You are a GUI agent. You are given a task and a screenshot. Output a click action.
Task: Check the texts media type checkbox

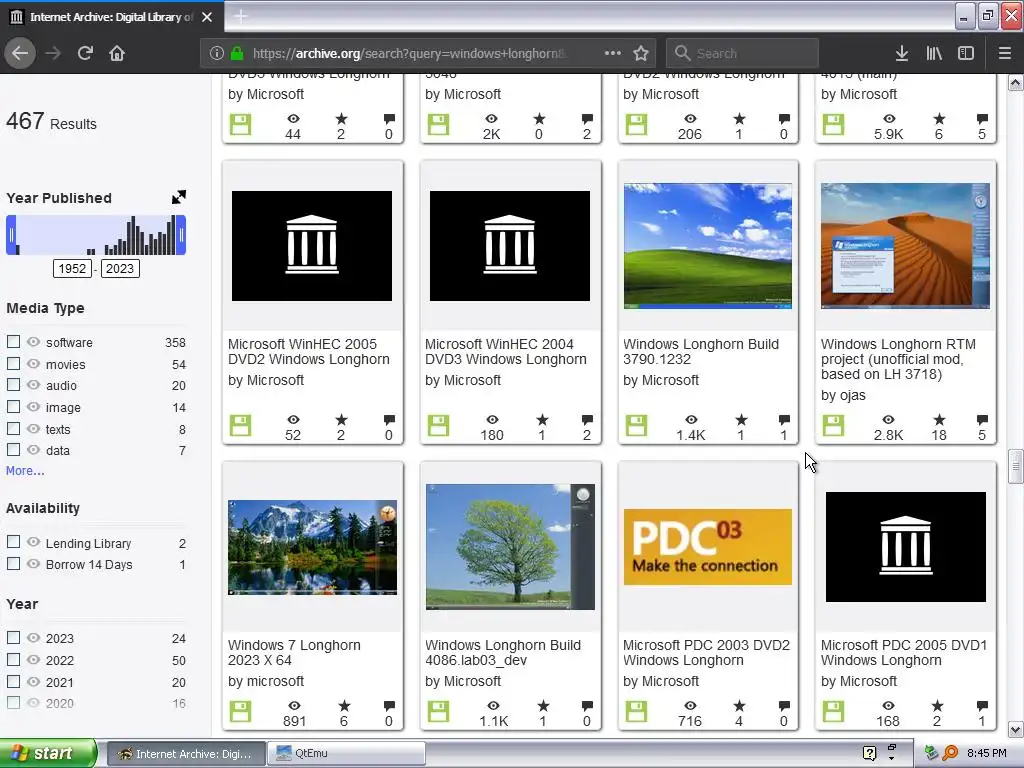tap(13, 428)
